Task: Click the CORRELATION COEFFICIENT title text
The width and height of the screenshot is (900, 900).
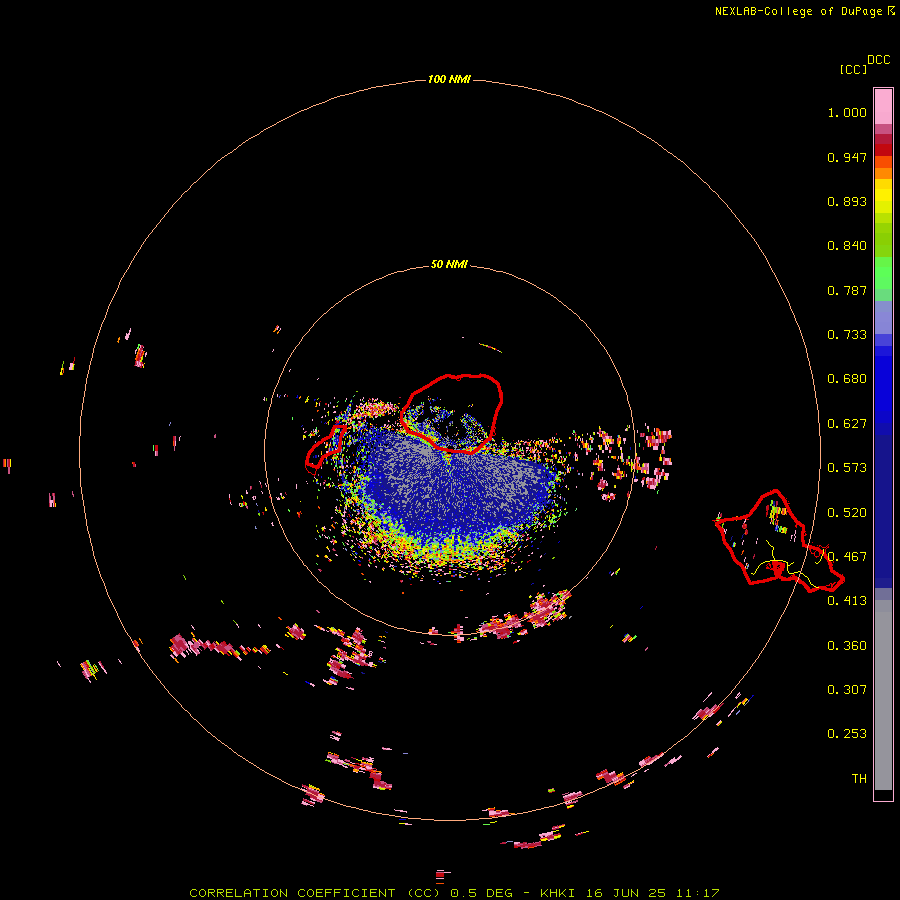Action: tap(292, 893)
